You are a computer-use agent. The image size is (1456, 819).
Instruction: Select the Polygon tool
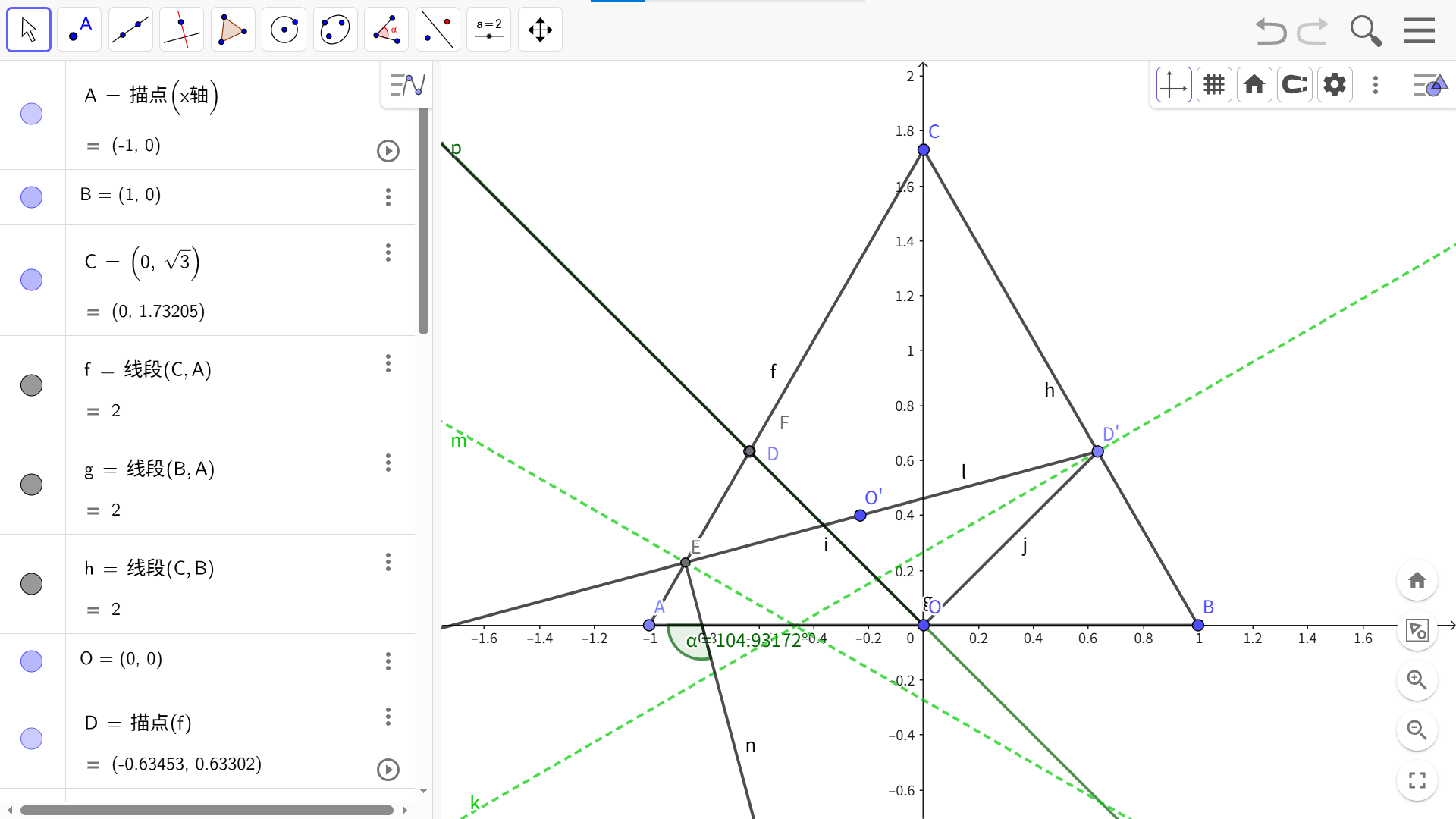(x=233, y=30)
